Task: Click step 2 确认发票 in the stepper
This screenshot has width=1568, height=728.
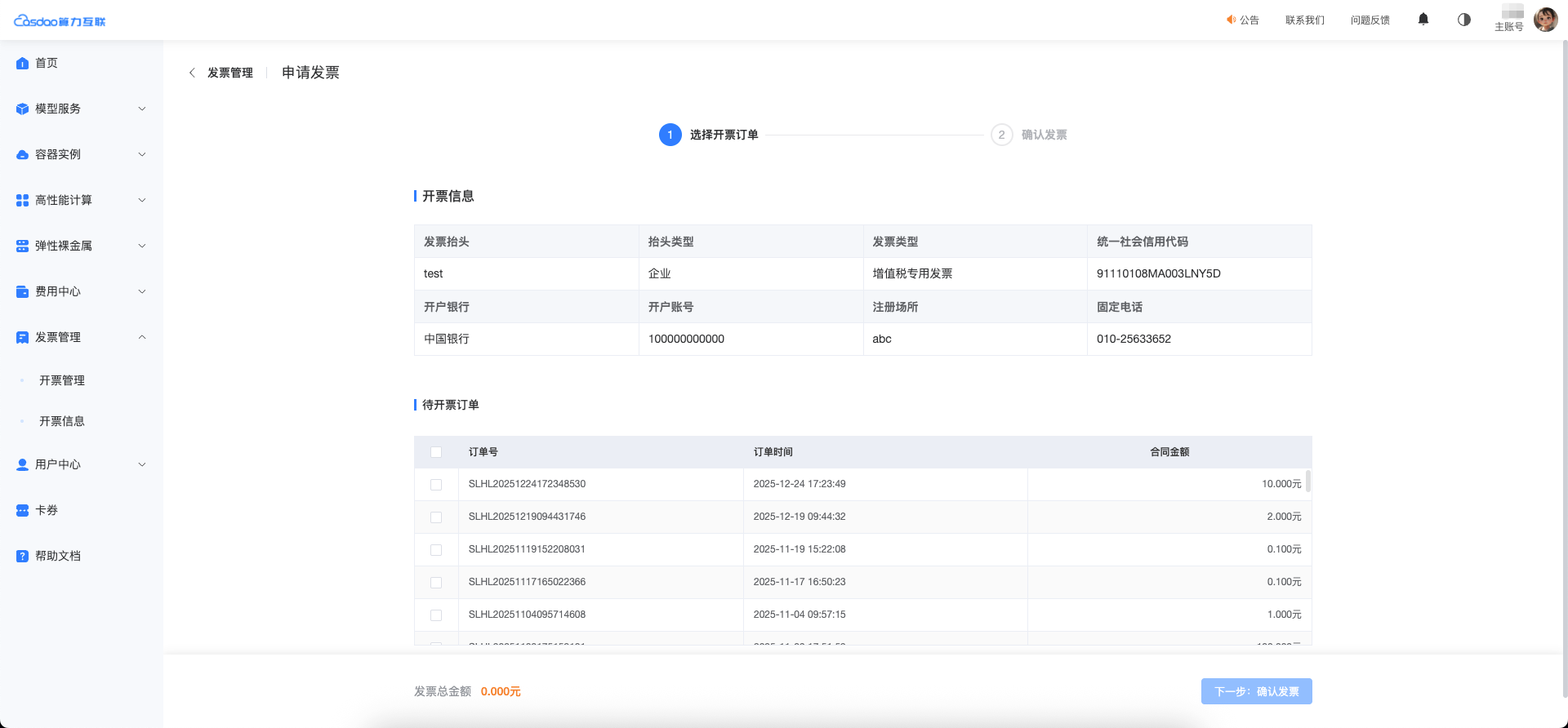Action: pos(1029,135)
